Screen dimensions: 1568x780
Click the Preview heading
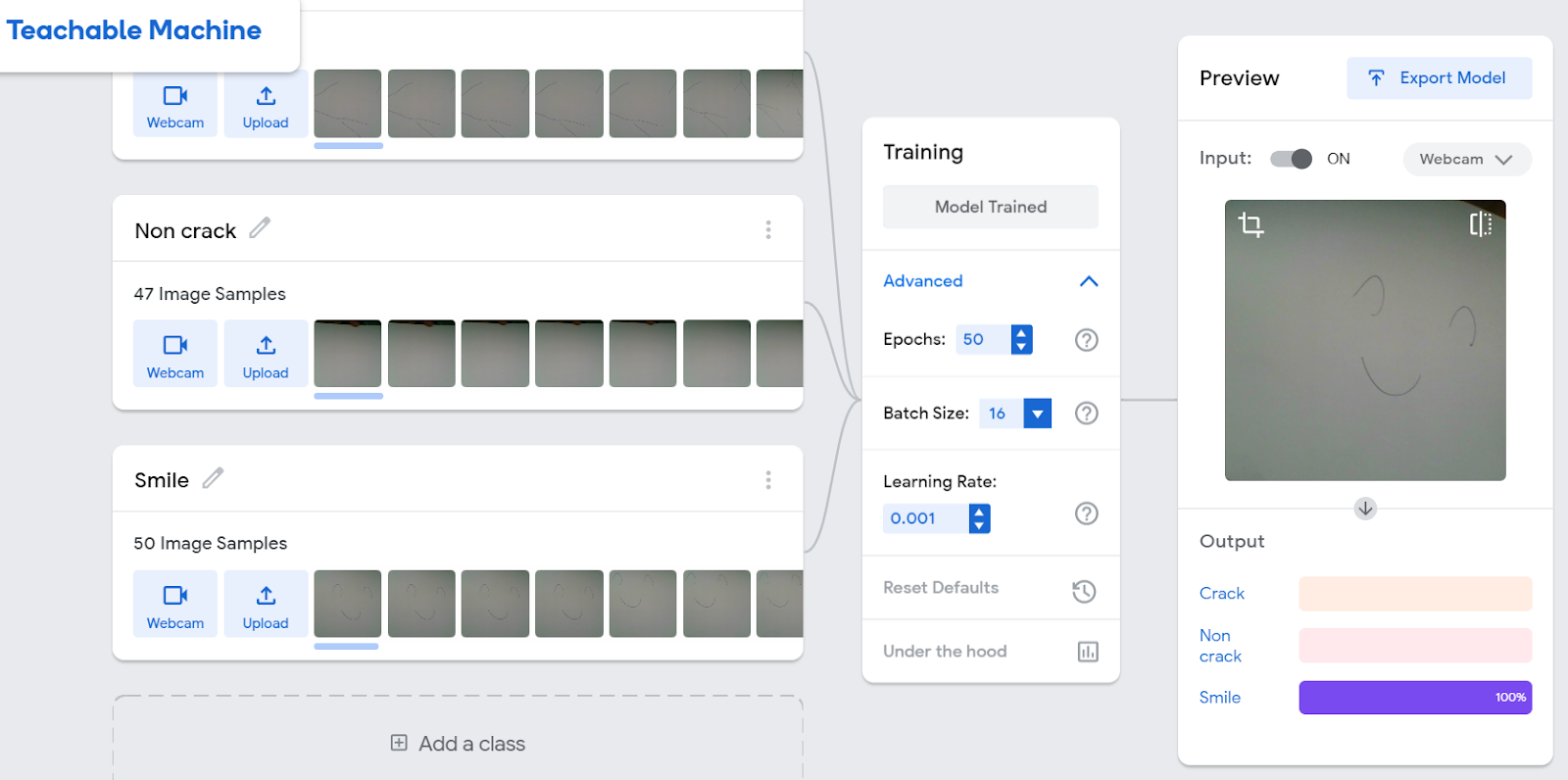pyautogui.click(x=1239, y=78)
